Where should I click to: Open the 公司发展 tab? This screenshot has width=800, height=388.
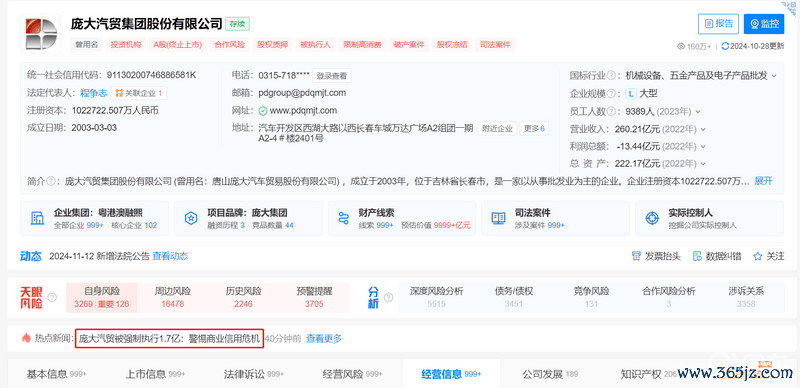point(549,374)
